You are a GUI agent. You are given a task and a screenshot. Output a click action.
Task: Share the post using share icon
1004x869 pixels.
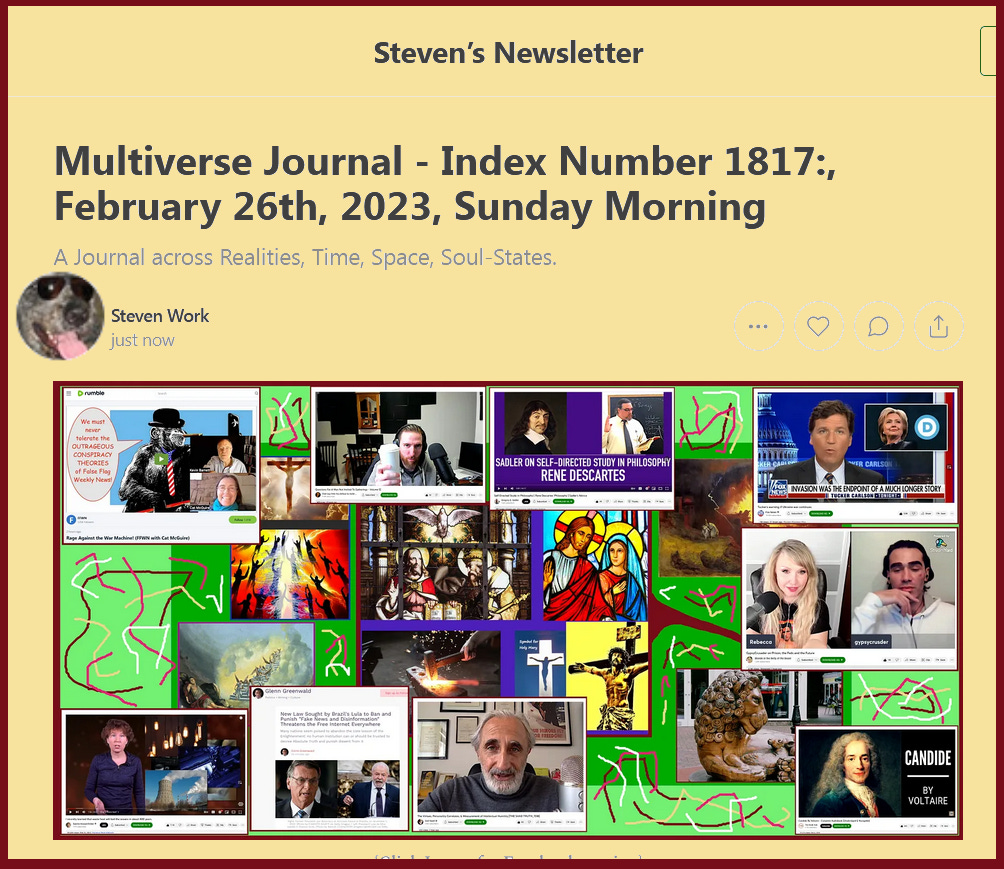[939, 327]
